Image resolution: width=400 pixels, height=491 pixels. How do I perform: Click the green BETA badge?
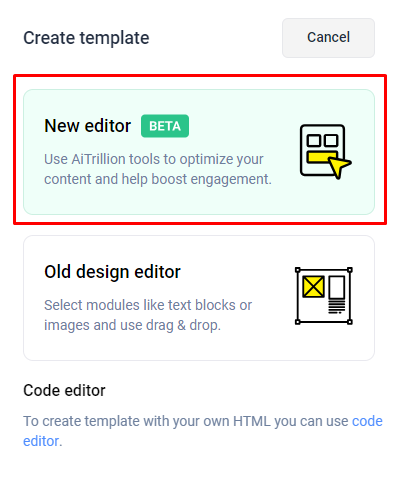[165, 126]
